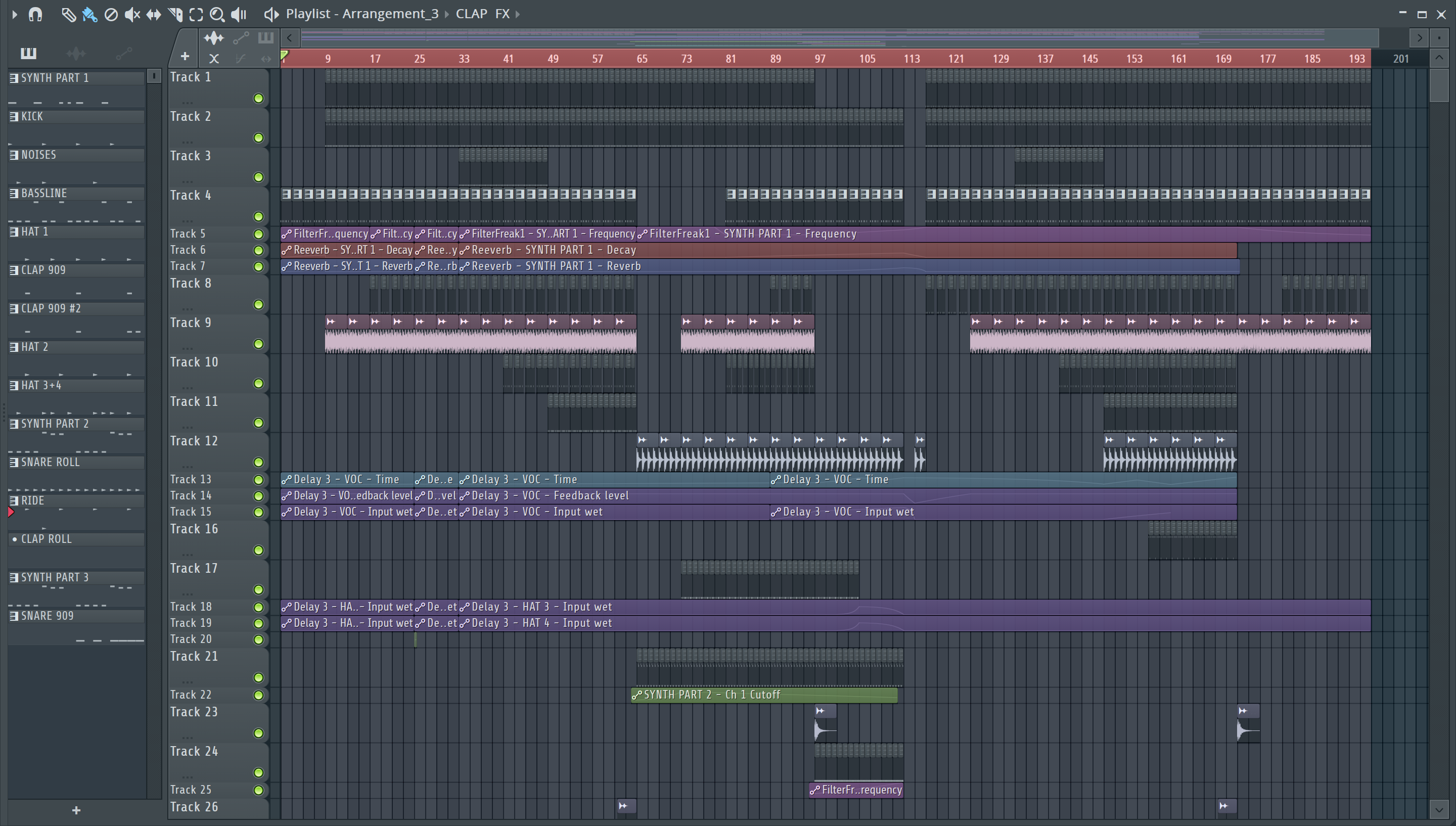The image size is (1456, 826).
Task: Open menu of Delay 3 - VOC - Feedback level clip
Action: 465,496
